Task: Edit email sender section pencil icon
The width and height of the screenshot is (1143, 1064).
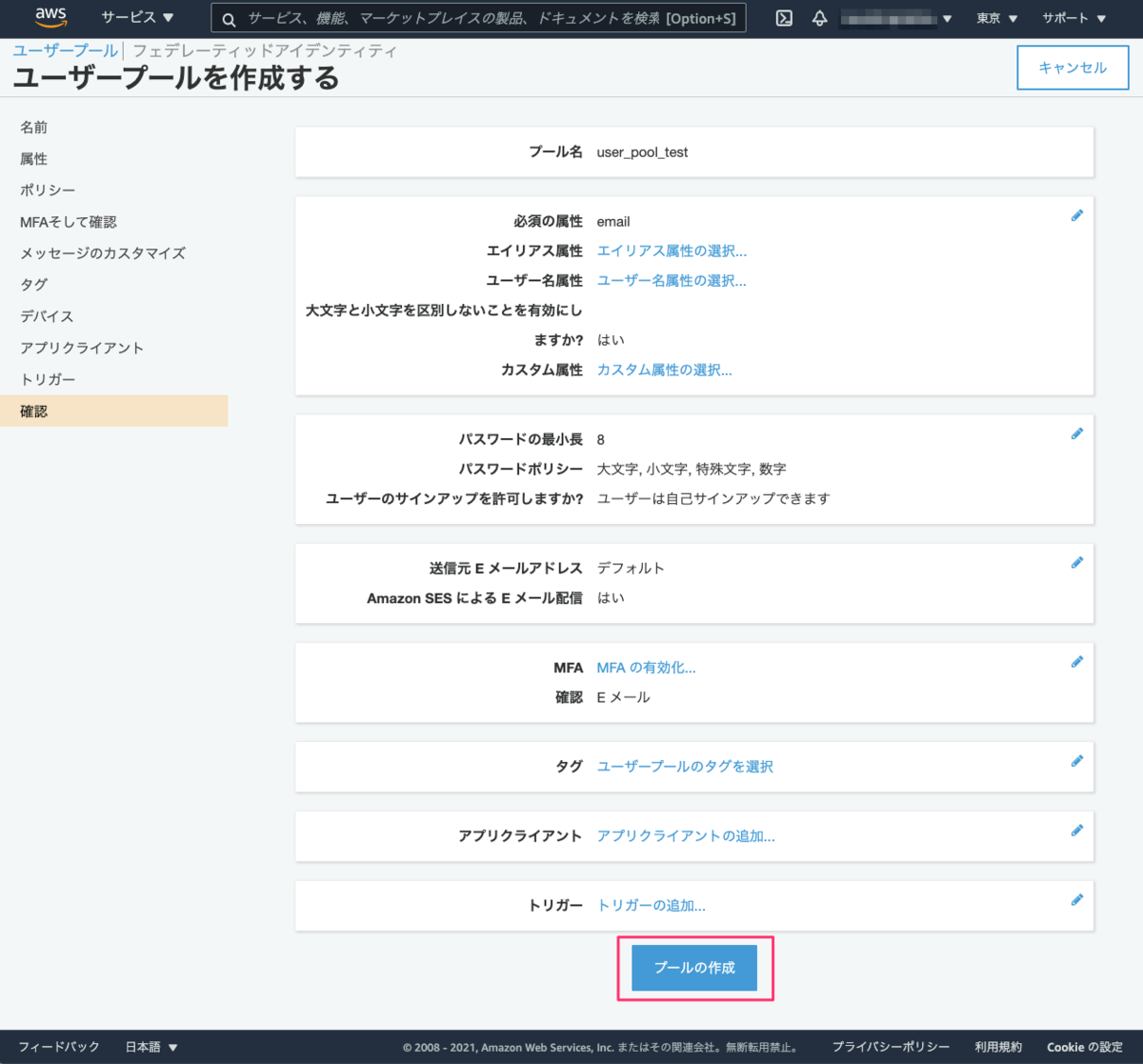Action: [x=1077, y=562]
